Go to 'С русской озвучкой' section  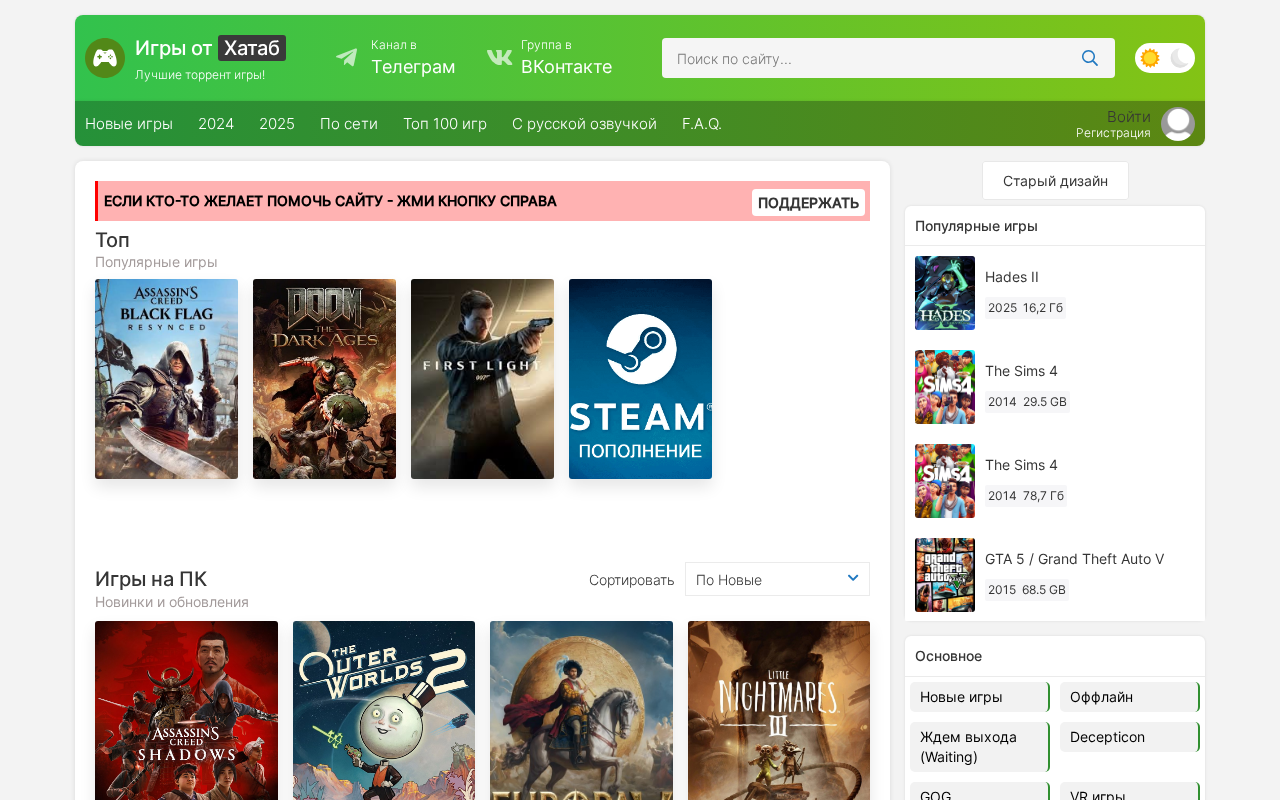(x=584, y=124)
